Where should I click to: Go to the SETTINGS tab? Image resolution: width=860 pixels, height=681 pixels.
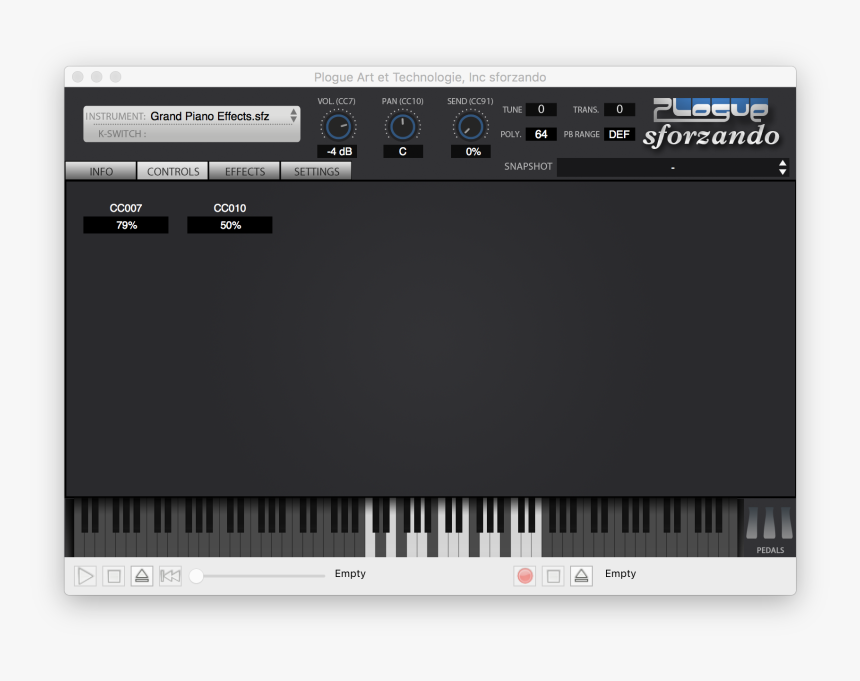[x=316, y=171]
